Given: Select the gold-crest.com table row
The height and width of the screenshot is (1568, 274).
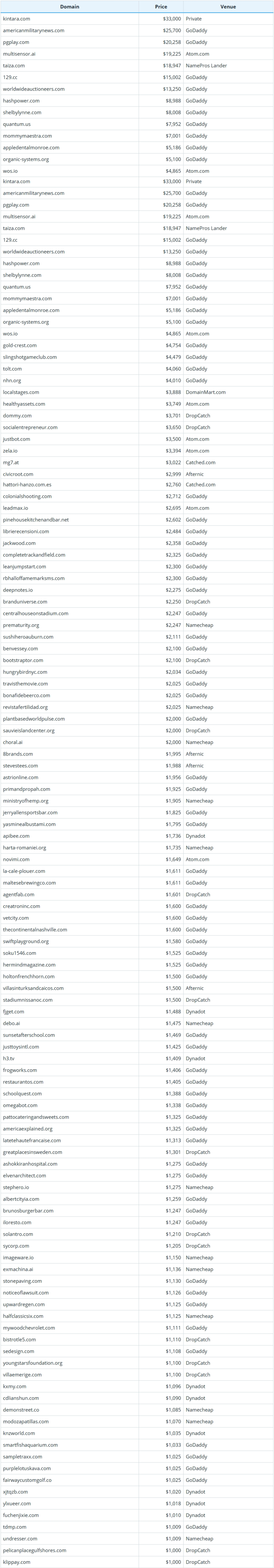Looking at the screenshot, I should (x=137, y=345).
